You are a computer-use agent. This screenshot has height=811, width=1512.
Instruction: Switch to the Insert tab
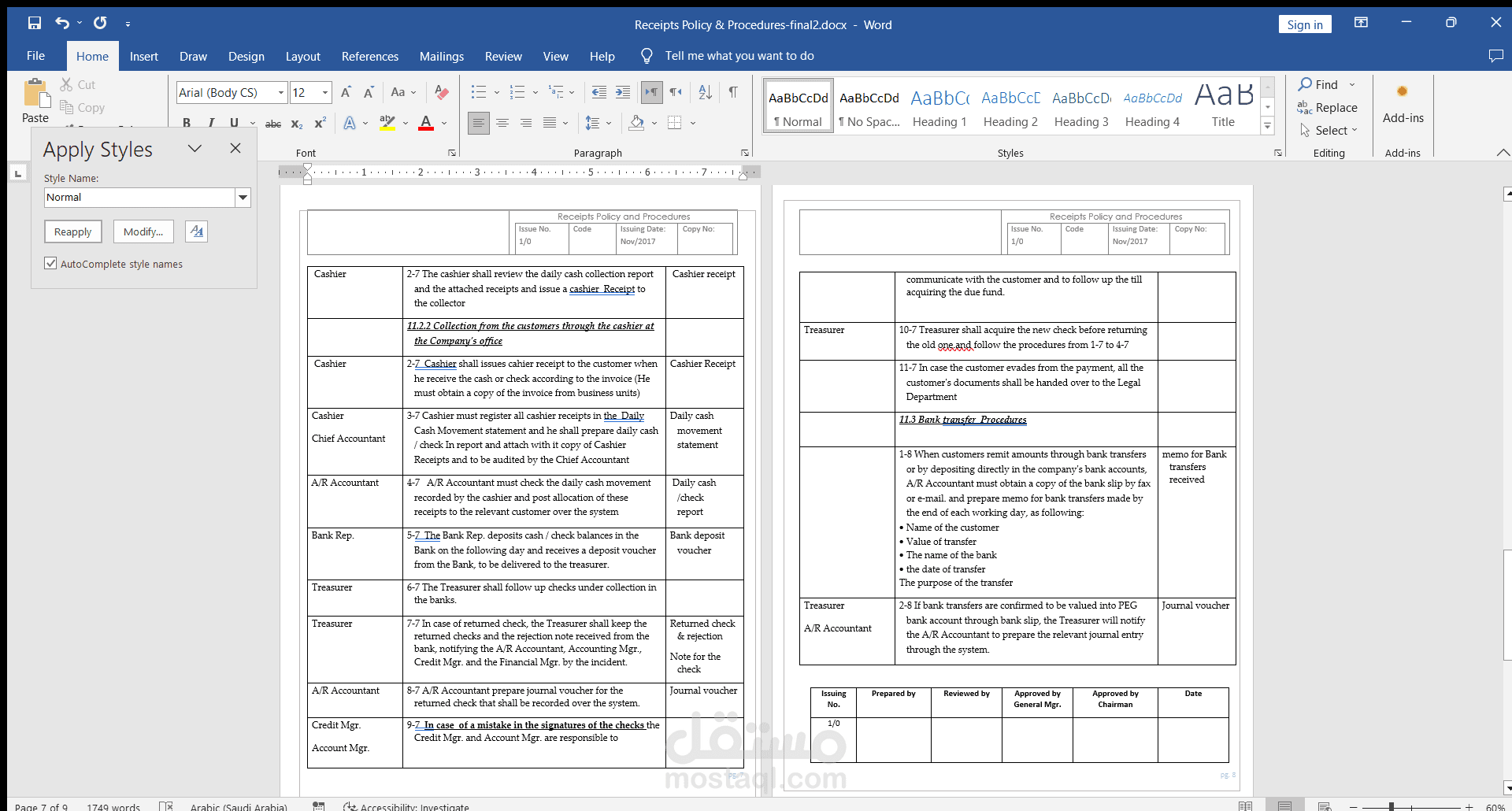144,56
